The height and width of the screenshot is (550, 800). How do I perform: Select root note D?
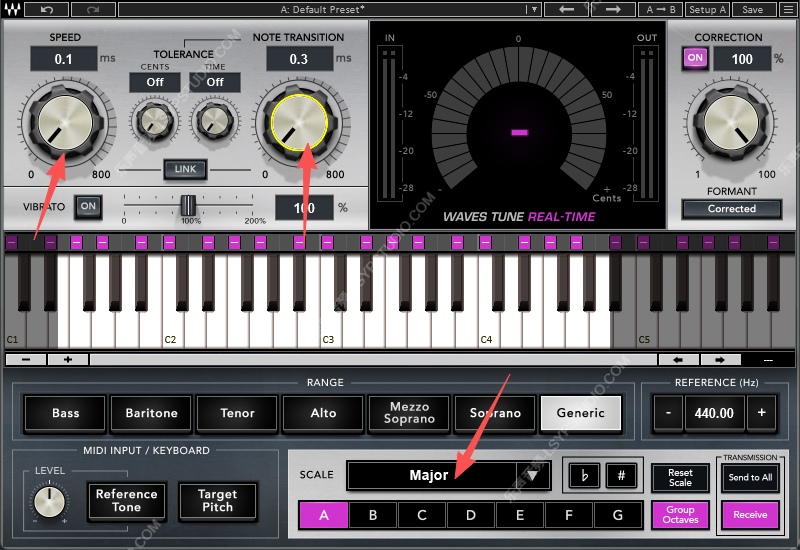pos(470,515)
